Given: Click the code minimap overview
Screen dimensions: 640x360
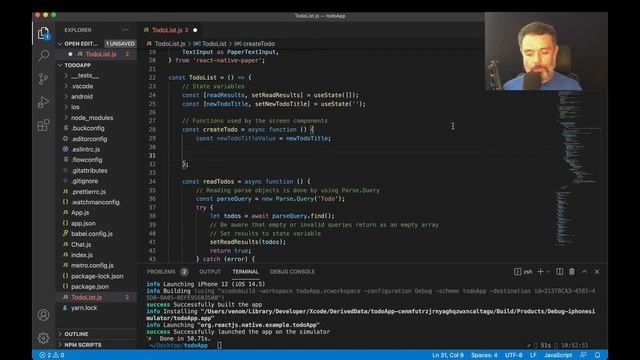Looking at the screenshot, I should [x=579, y=169].
